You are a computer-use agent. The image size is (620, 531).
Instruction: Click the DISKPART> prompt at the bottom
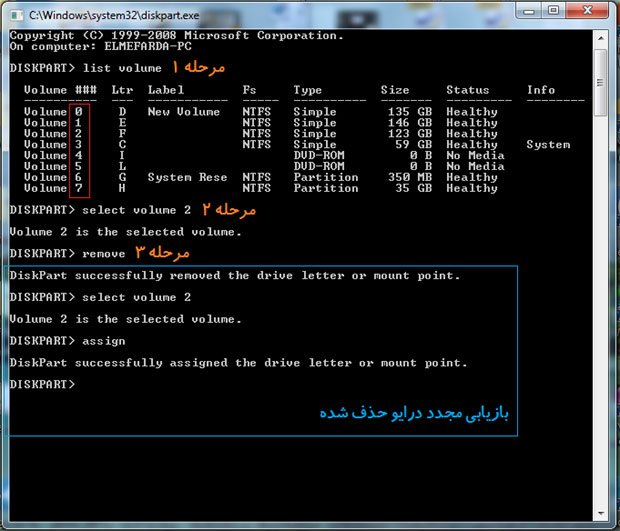coord(42,384)
